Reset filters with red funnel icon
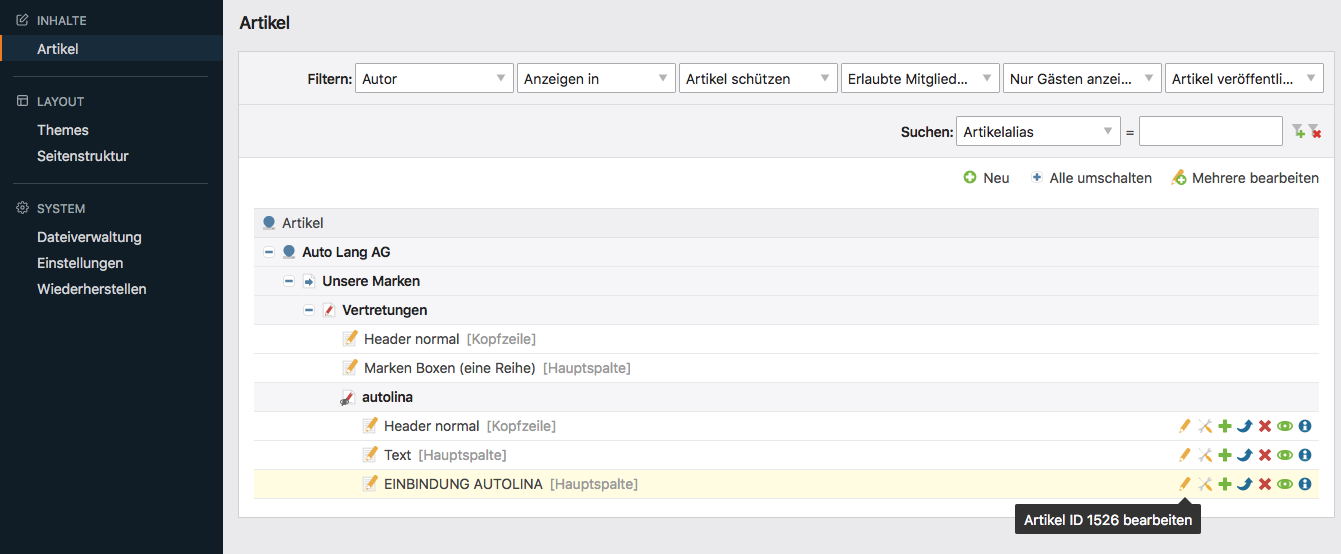The width and height of the screenshot is (1341, 554). 1314,131
